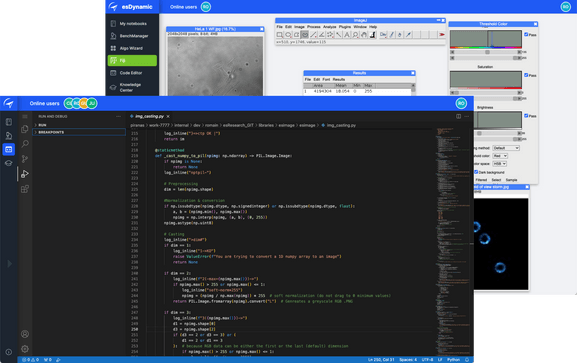Toggle the Brightness Pass checkbox

pyautogui.click(x=526, y=116)
